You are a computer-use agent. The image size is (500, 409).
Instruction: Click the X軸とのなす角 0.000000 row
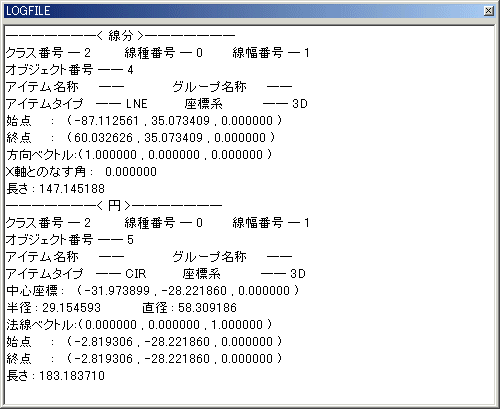[81, 172]
